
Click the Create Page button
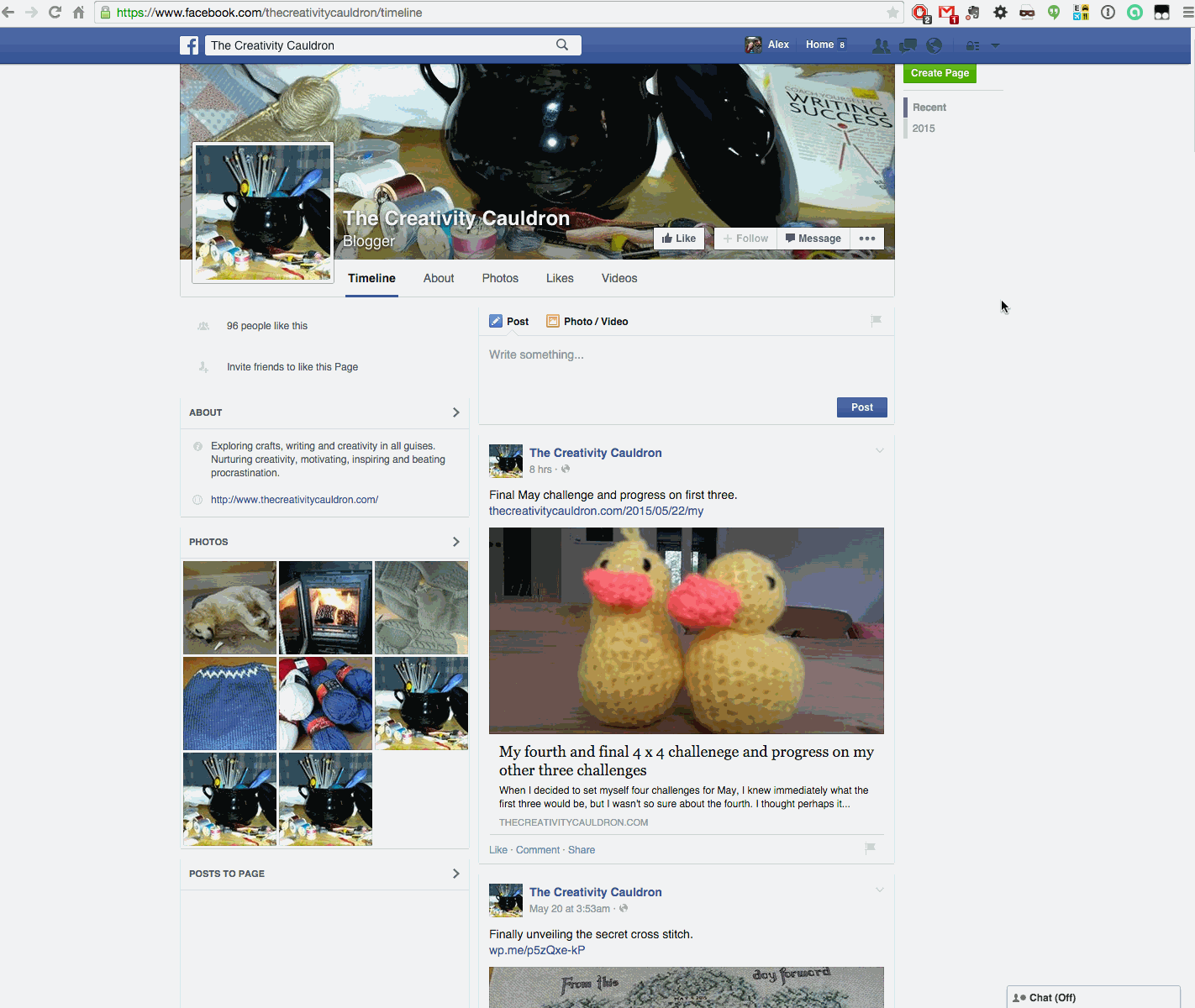[939, 73]
